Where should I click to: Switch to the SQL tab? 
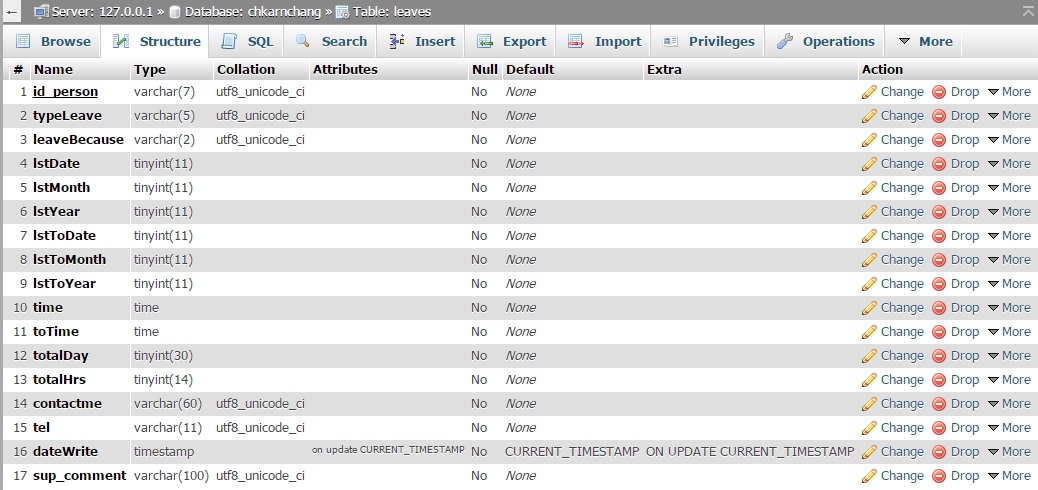pos(247,42)
